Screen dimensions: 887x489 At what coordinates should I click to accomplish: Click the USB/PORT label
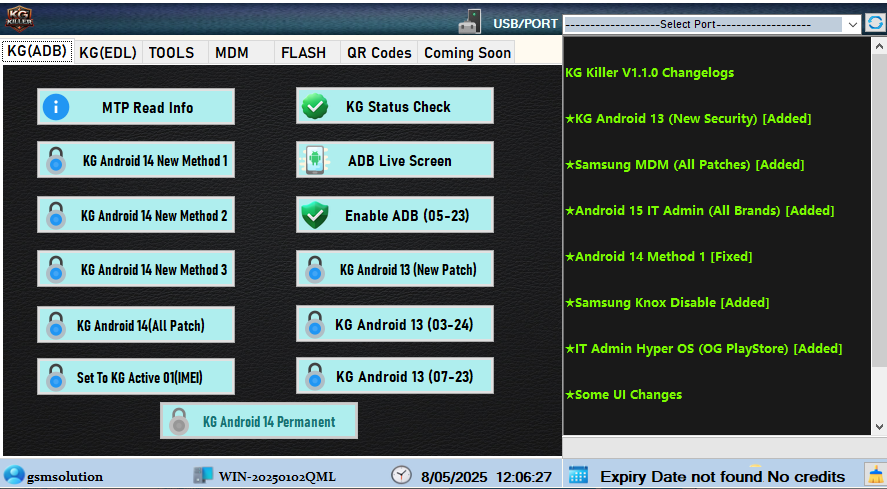point(526,24)
